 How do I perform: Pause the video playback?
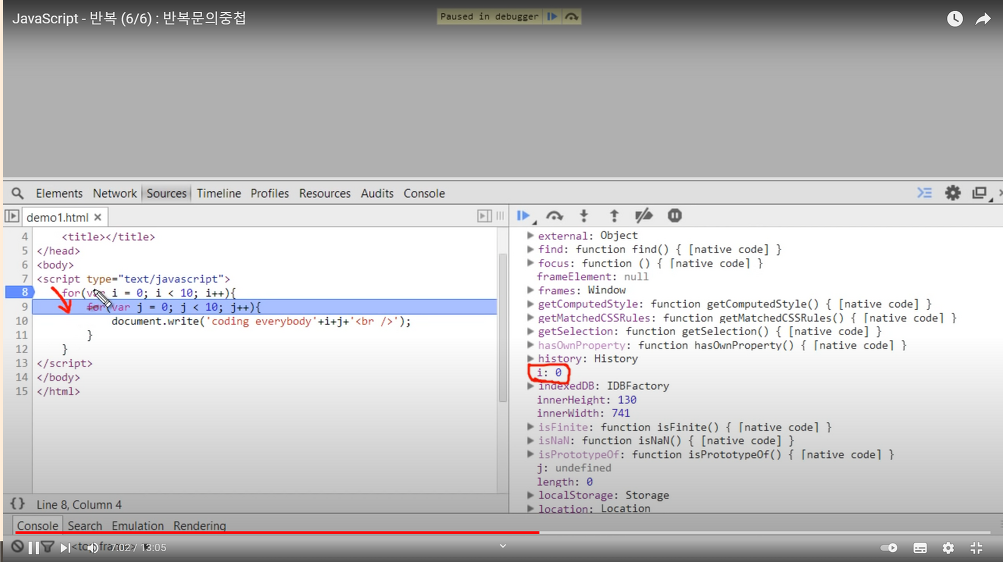pos(34,547)
